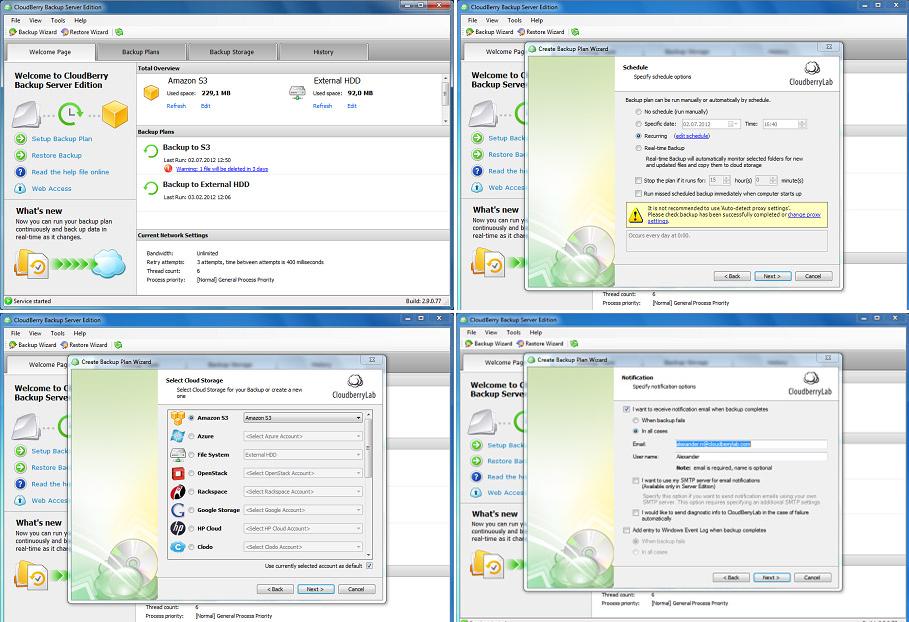Launch Restore Wizard in the main Welcome Page window

point(85,32)
